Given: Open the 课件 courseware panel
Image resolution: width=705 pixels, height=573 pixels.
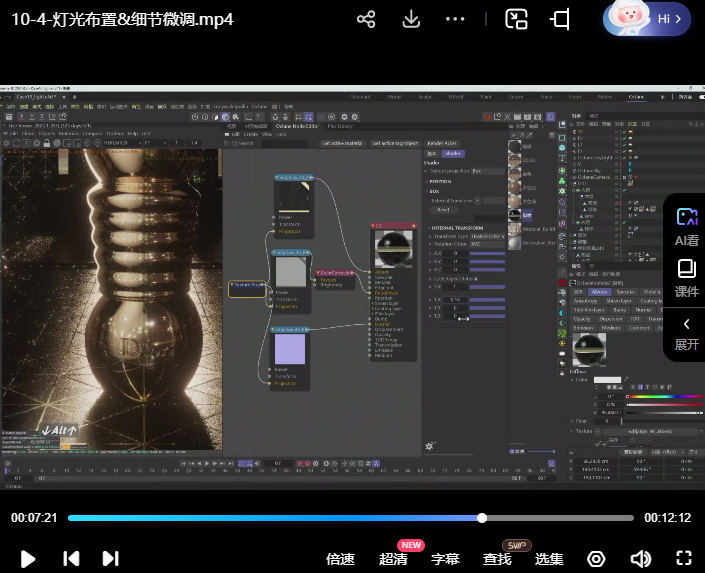Looking at the screenshot, I should tap(686, 278).
